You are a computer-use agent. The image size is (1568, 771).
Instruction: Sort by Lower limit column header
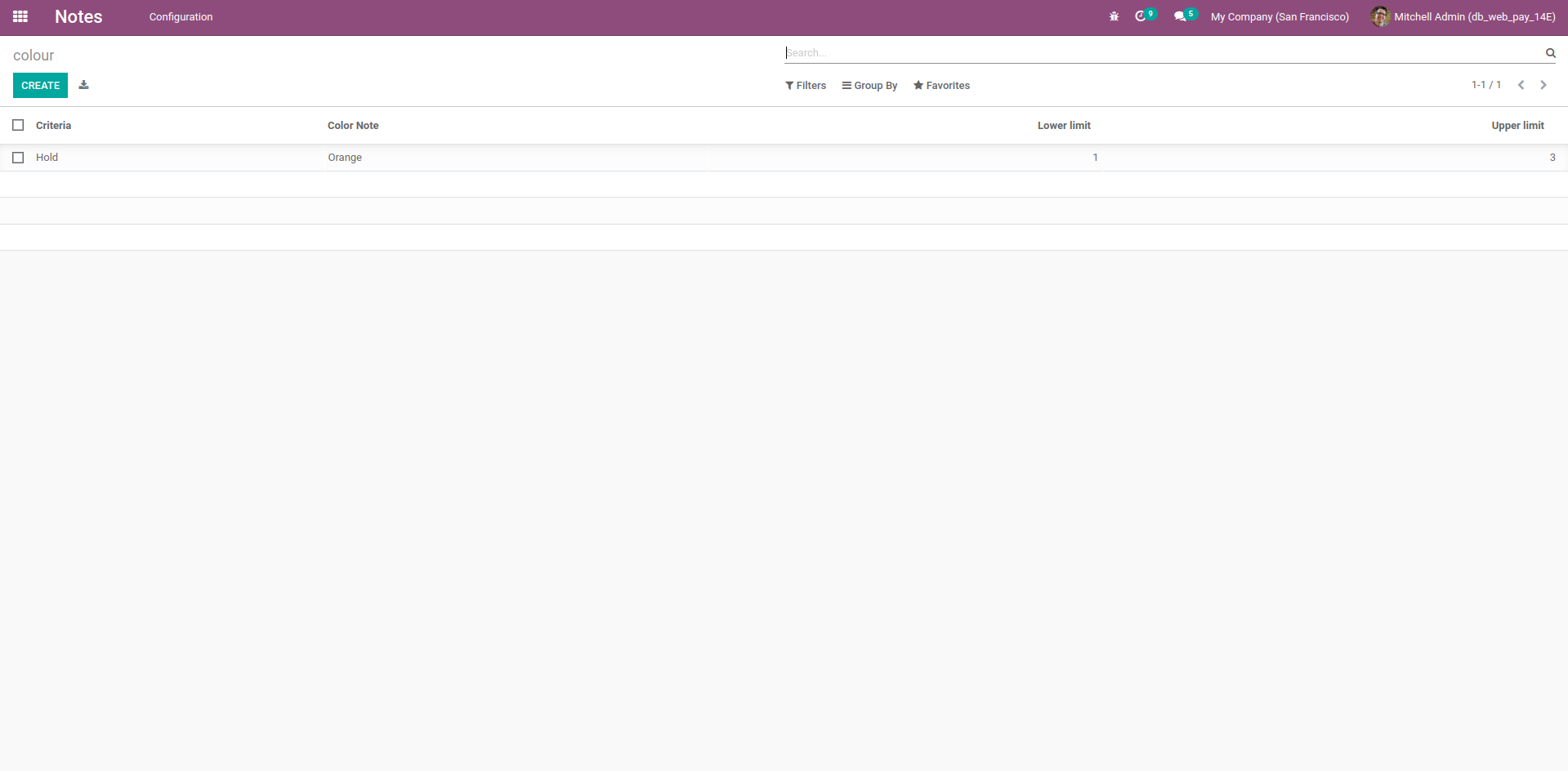click(1064, 125)
